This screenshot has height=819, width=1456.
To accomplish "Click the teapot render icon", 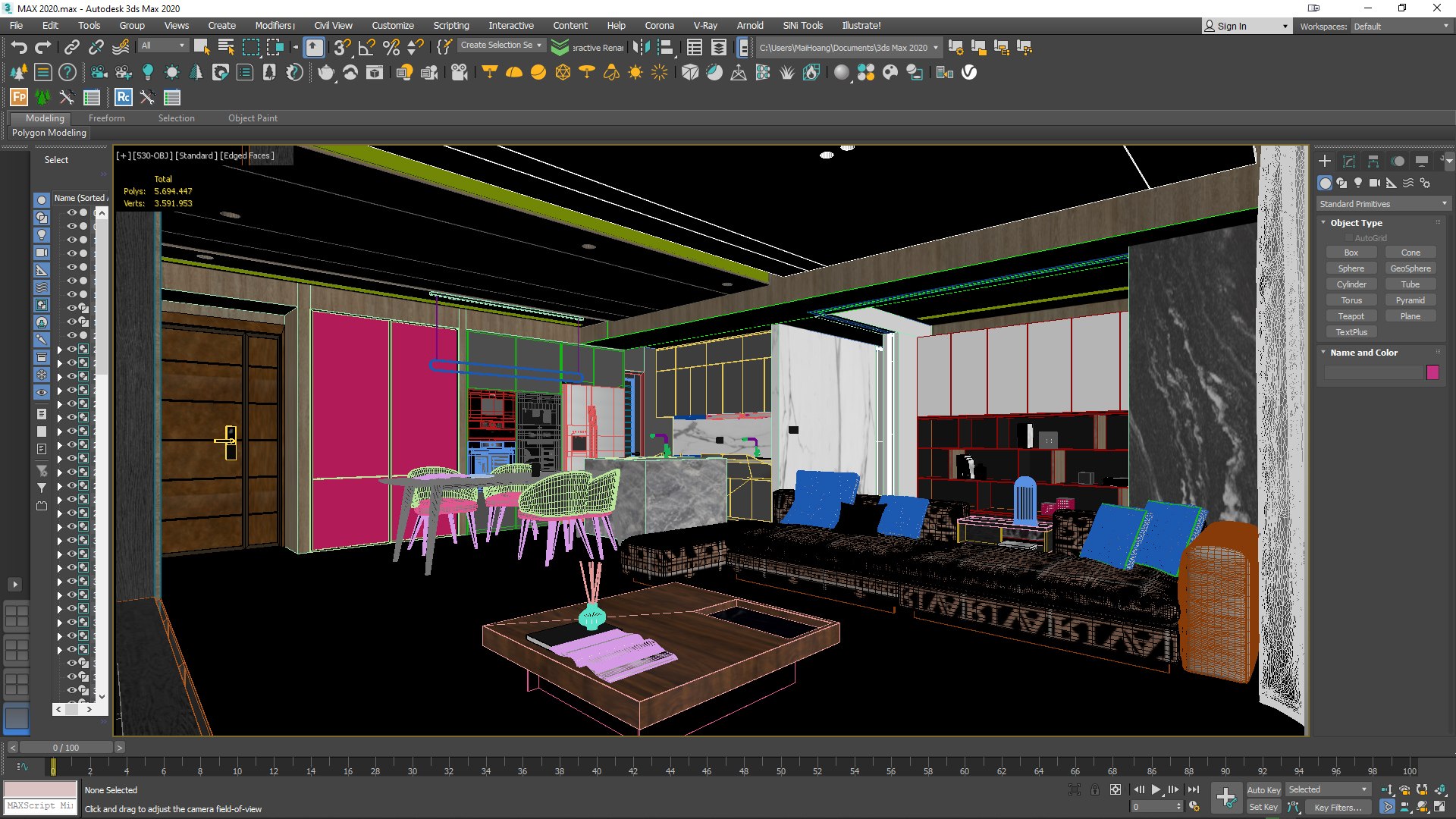I will (325, 73).
